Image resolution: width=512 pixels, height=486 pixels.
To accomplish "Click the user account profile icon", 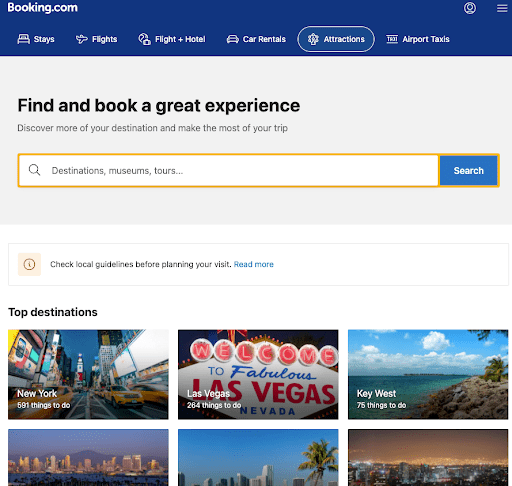I will tap(470, 8).
